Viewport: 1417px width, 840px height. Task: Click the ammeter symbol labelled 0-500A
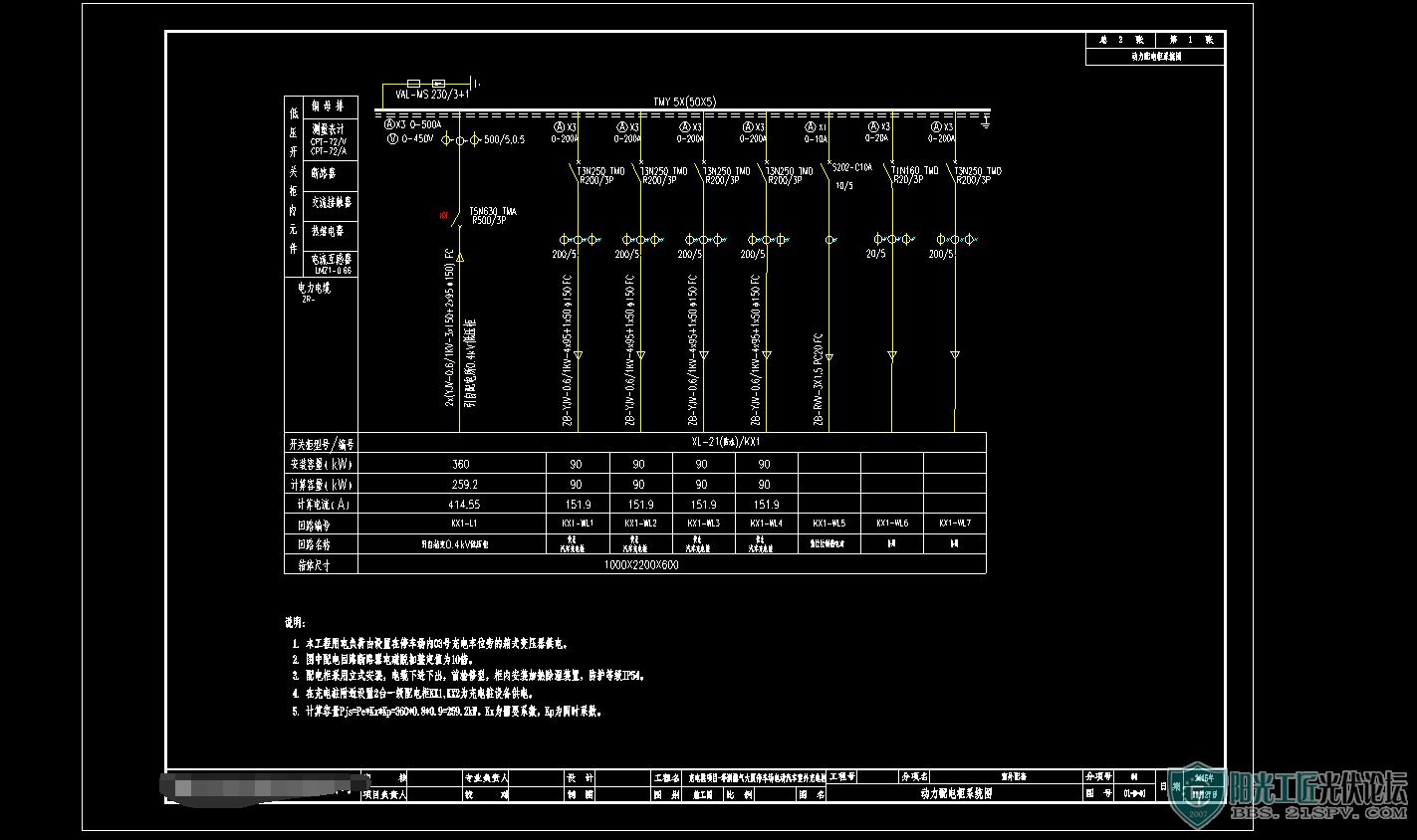click(x=390, y=124)
